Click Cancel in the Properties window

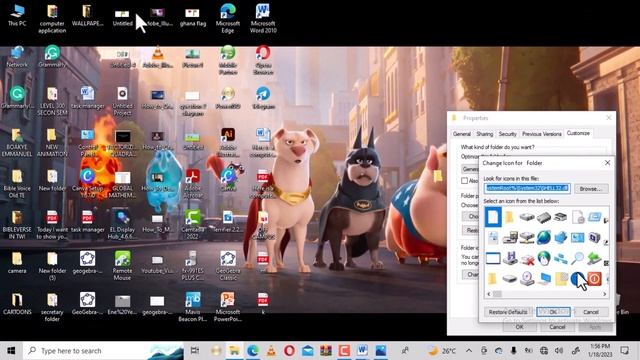pyautogui.click(x=557, y=327)
